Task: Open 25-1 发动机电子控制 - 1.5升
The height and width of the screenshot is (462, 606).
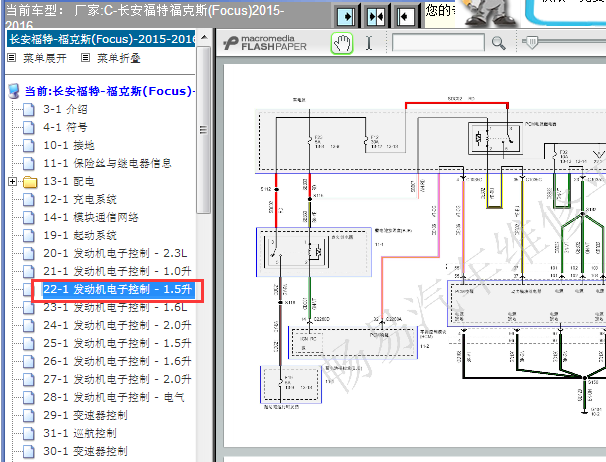Action: [117, 343]
